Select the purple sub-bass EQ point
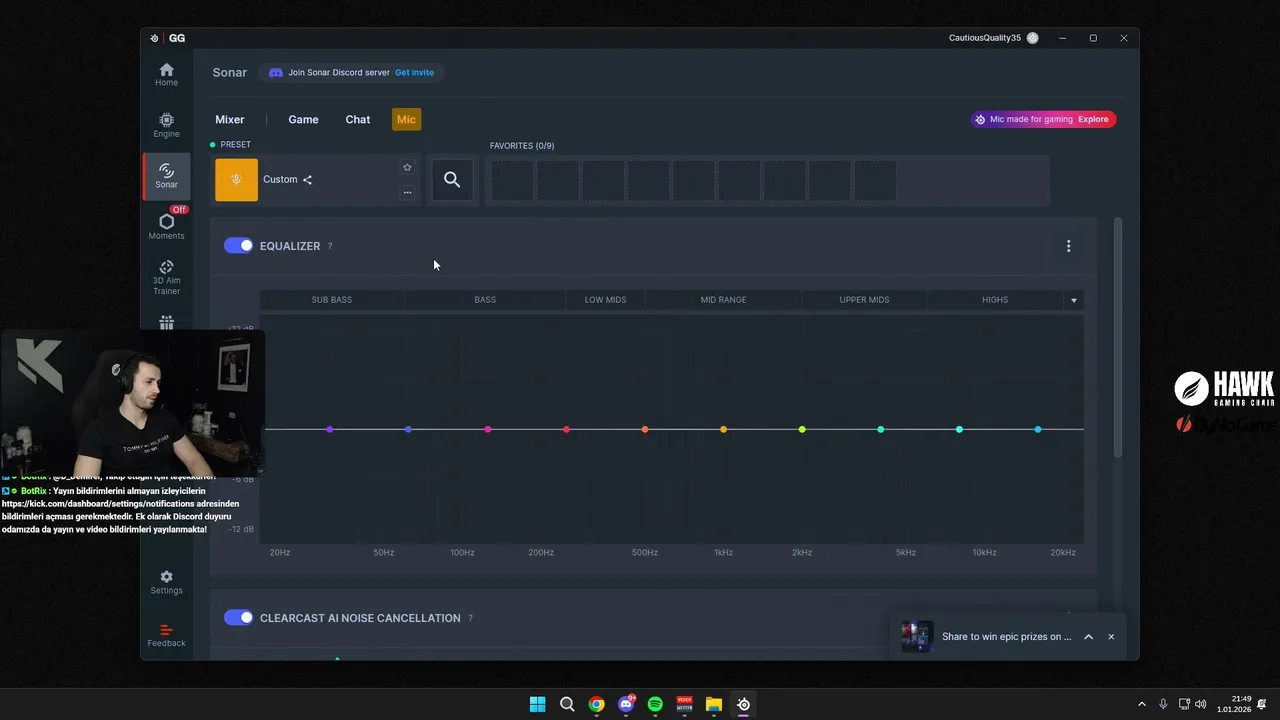Screen dimensions: 1280x720 [x=330, y=429]
